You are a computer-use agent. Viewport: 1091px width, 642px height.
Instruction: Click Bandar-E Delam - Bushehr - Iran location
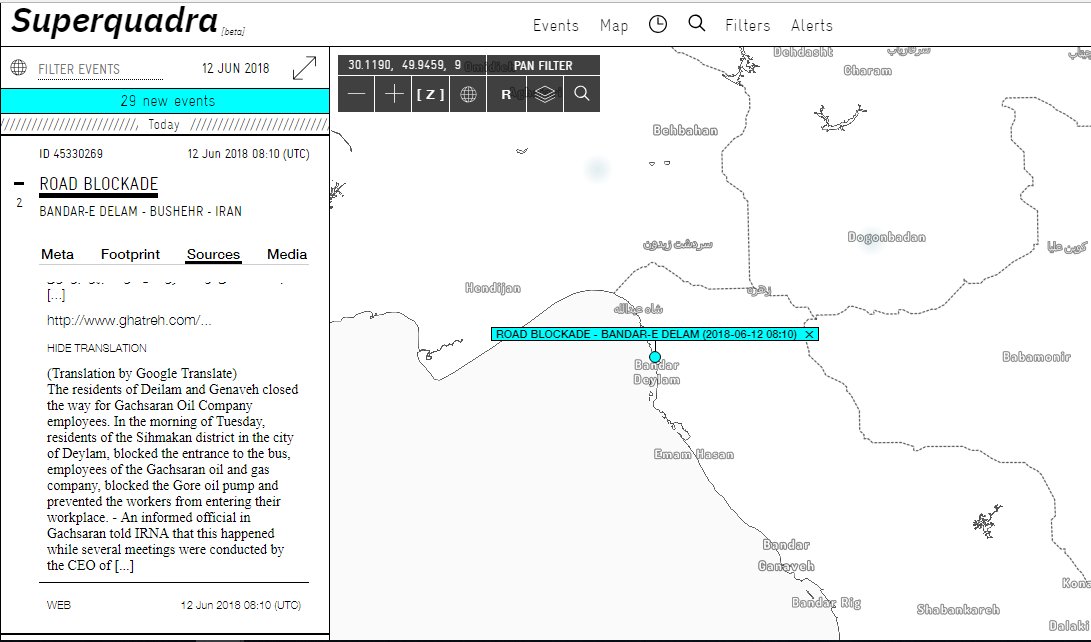(x=141, y=211)
